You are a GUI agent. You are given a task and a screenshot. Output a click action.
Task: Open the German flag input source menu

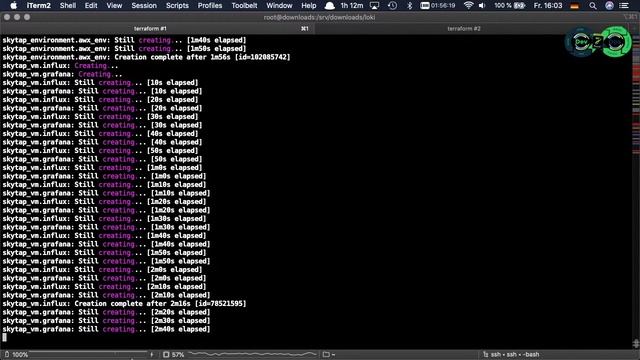[x=575, y=6]
